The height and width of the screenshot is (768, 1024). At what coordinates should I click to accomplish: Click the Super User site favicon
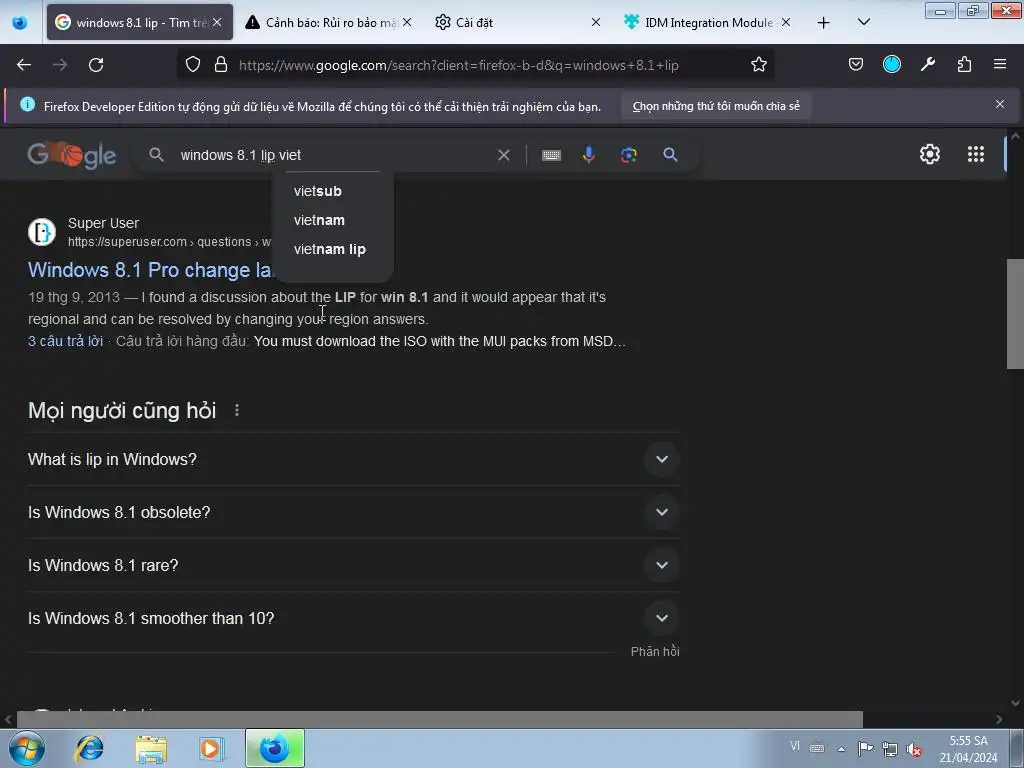[42, 232]
